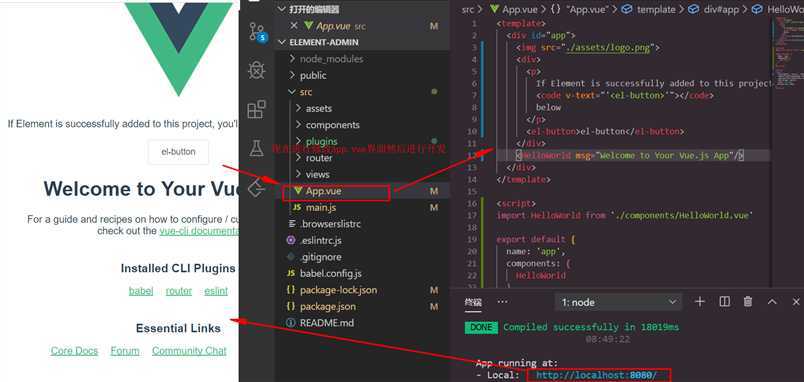Open the Community Chat link
804x382 pixels.
[189, 351]
